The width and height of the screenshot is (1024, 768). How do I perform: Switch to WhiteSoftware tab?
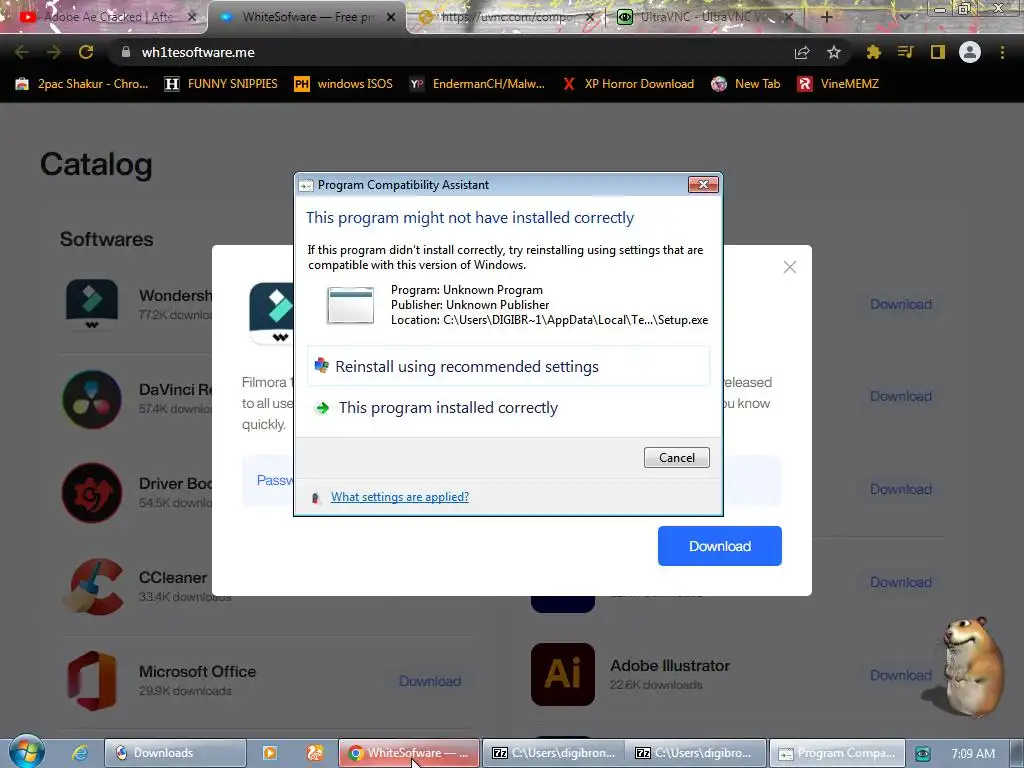(x=306, y=17)
